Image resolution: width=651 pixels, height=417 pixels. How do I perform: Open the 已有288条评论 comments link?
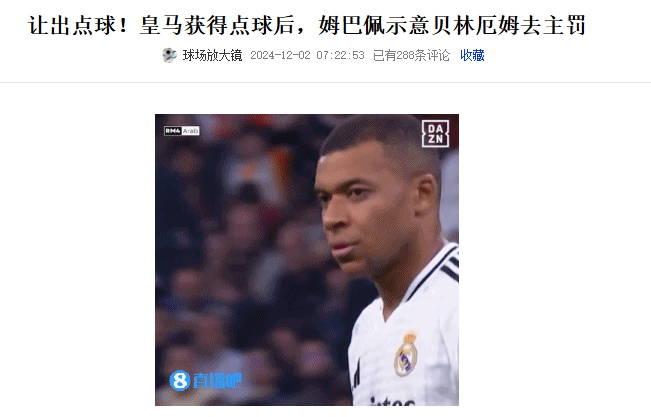point(411,55)
